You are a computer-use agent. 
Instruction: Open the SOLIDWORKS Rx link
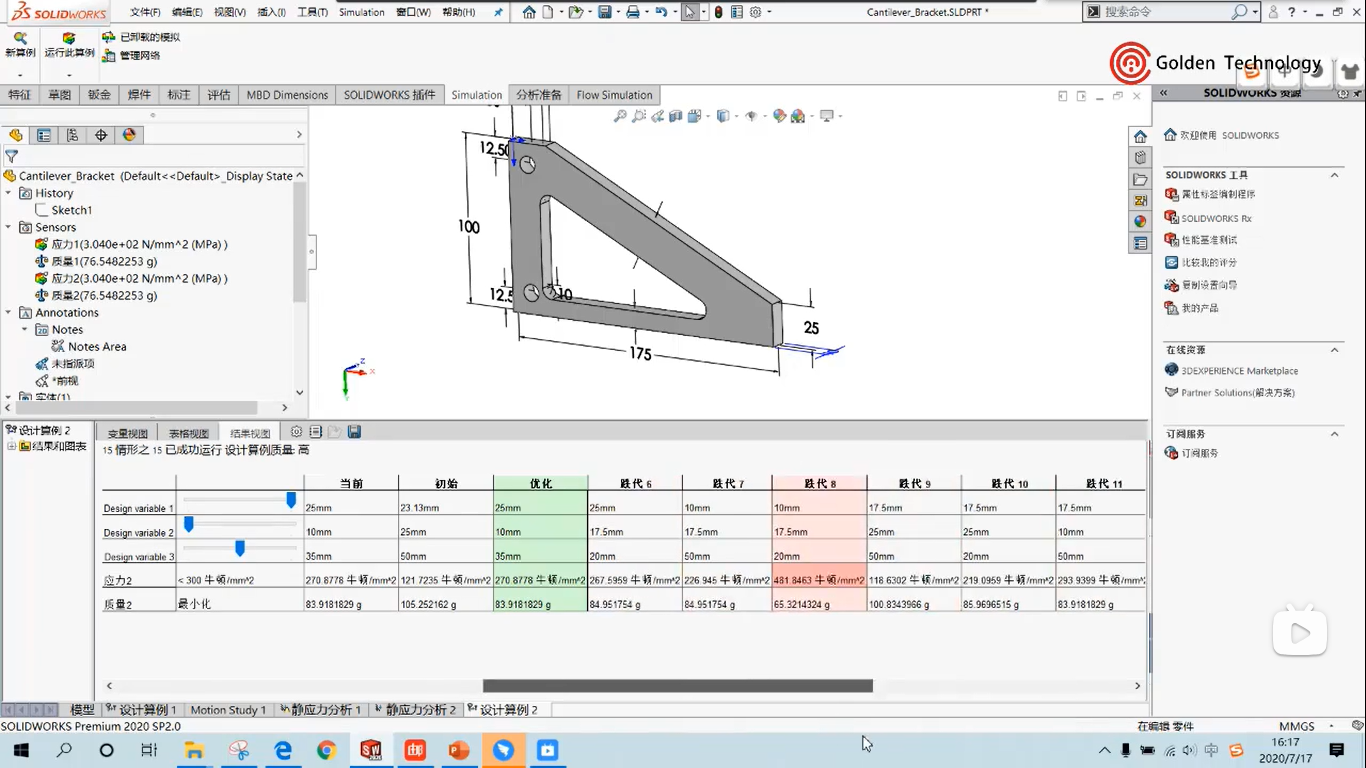tap(1216, 218)
